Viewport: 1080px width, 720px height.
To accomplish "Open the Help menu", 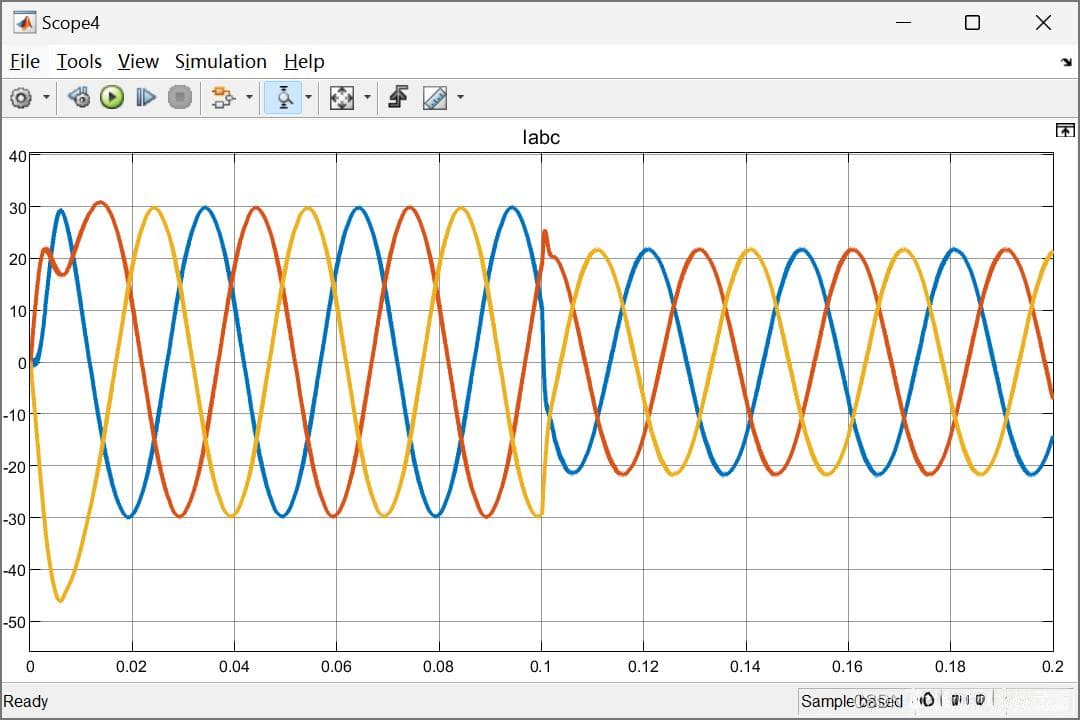I will 304,62.
